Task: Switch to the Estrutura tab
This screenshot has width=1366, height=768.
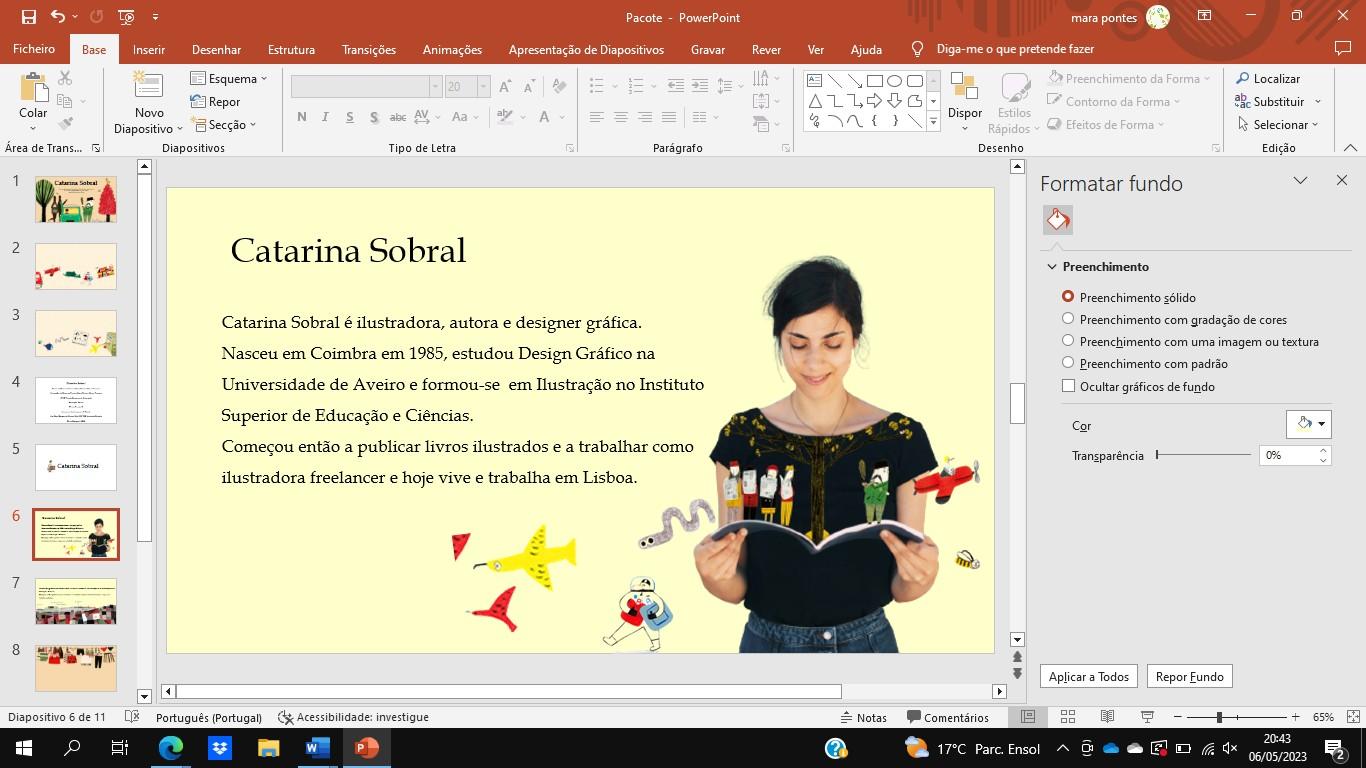Action: pyautogui.click(x=291, y=49)
